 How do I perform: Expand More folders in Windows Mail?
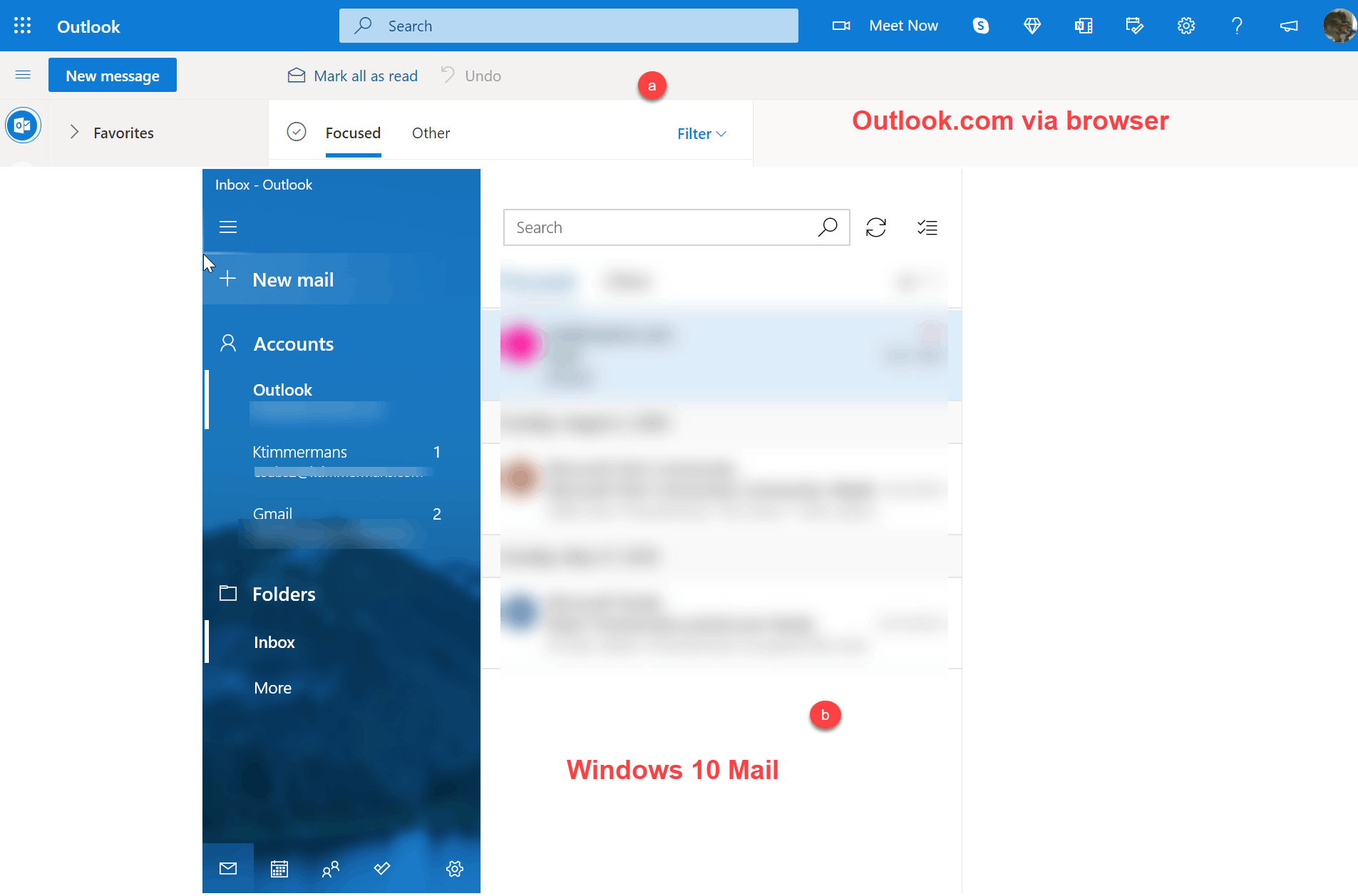pos(341,688)
